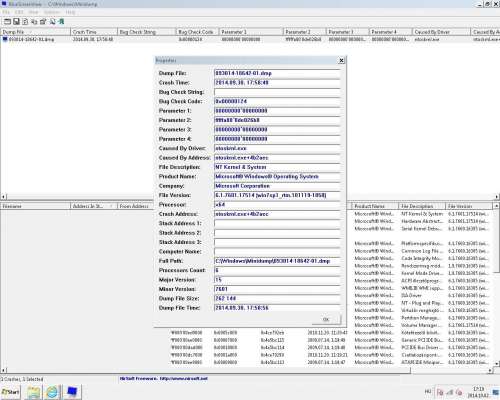Click the File Version field in Properties

tap(277, 195)
